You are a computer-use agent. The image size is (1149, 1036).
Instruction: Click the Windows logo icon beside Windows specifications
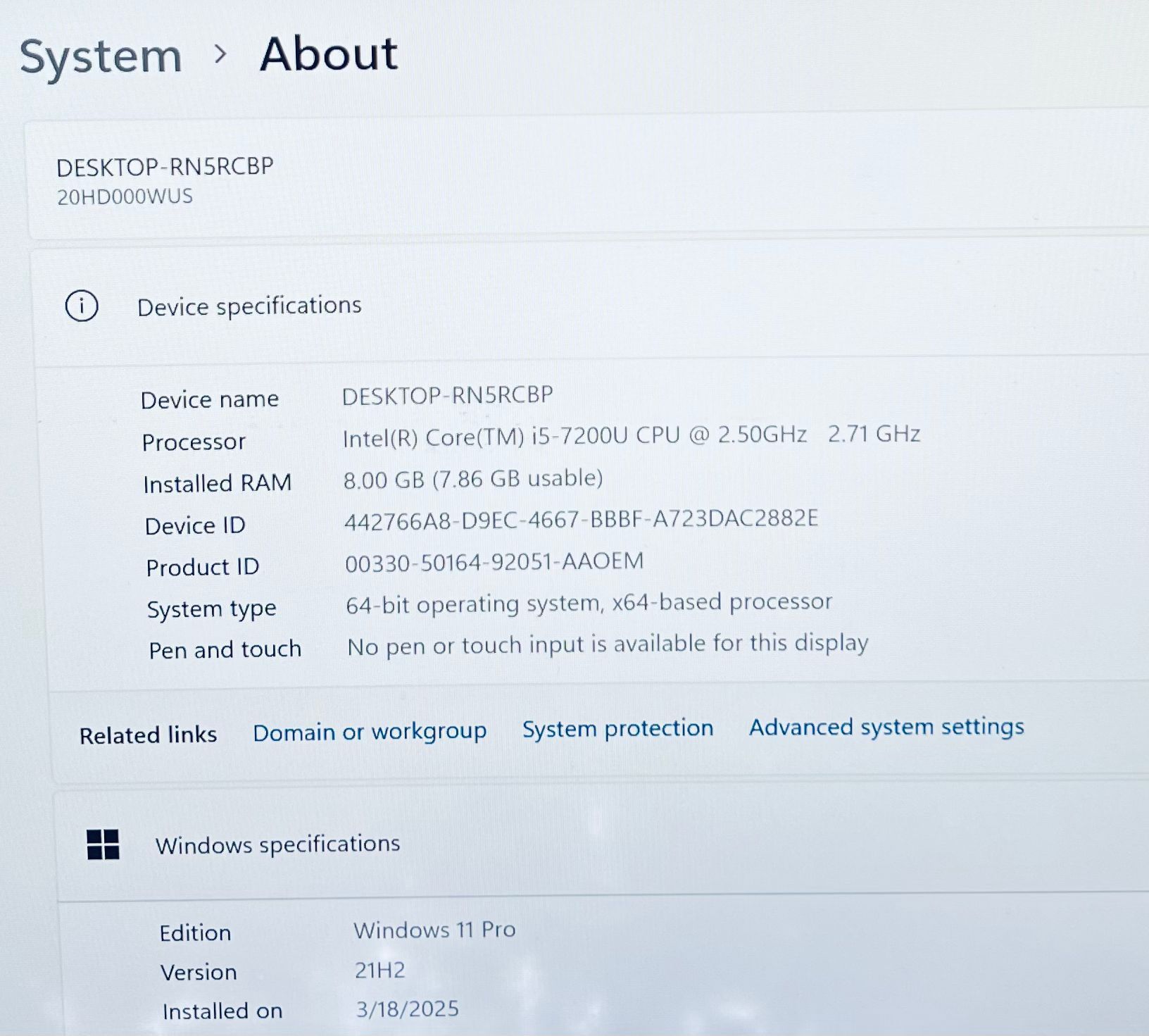click(103, 844)
